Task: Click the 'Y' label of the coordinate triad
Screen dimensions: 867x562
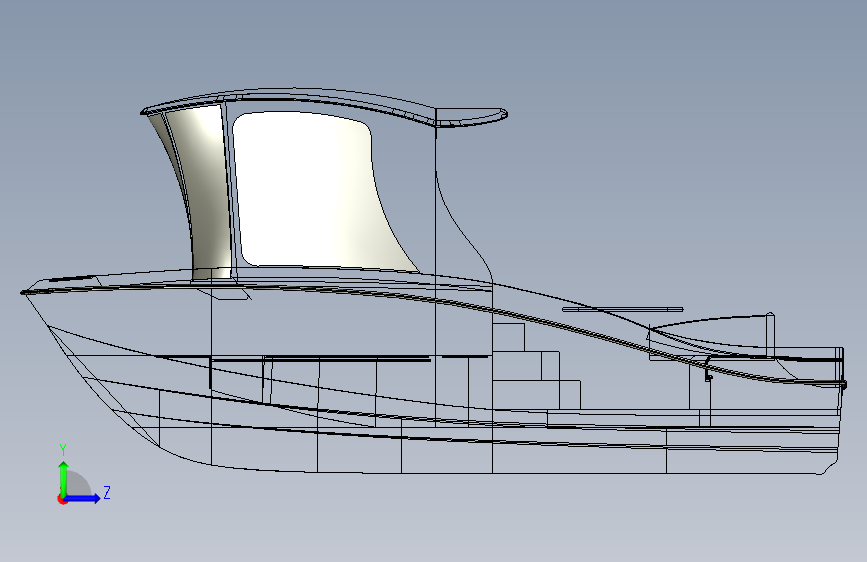Action: (63, 450)
